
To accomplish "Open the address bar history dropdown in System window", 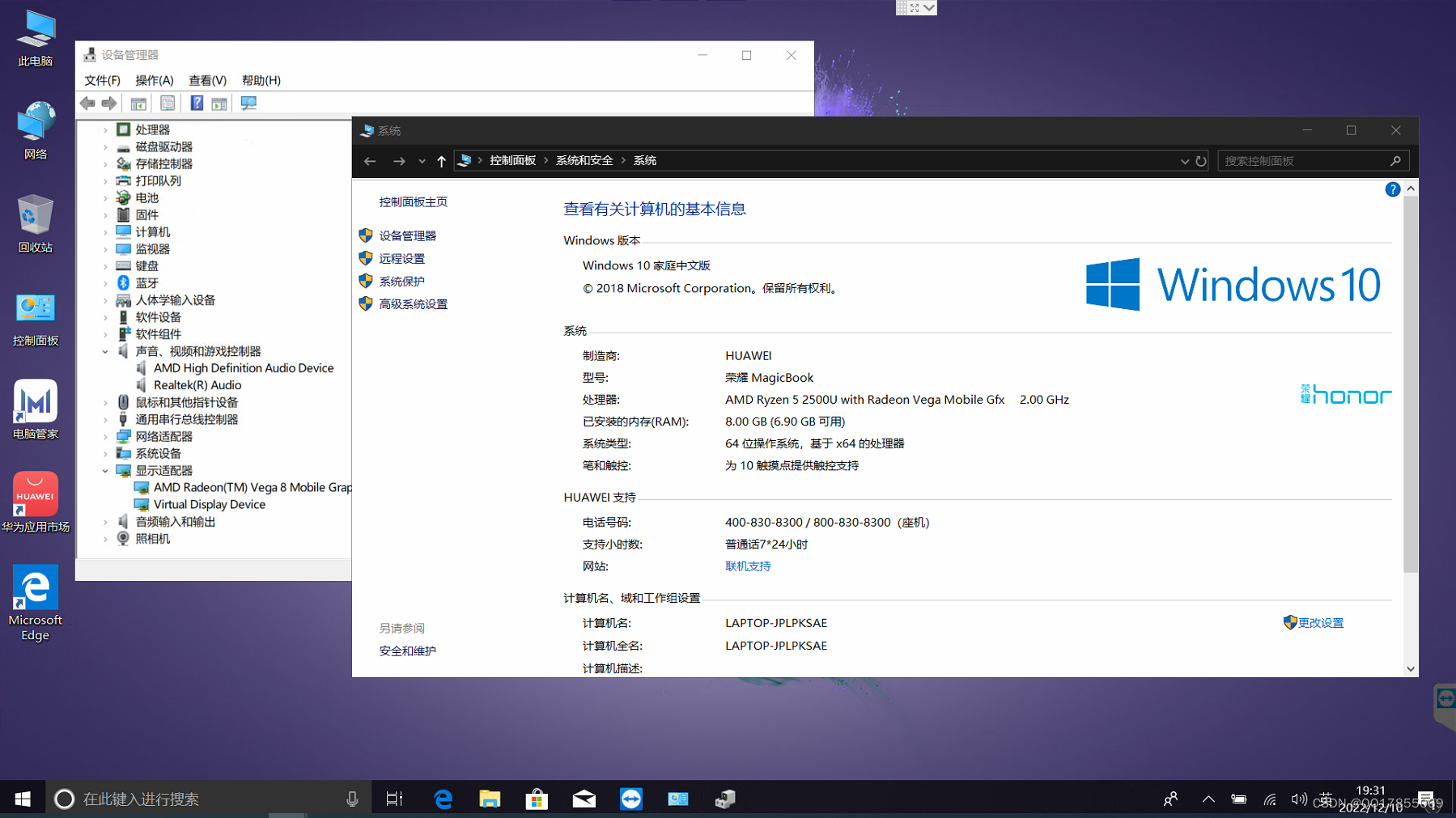I will (x=1184, y=161).
